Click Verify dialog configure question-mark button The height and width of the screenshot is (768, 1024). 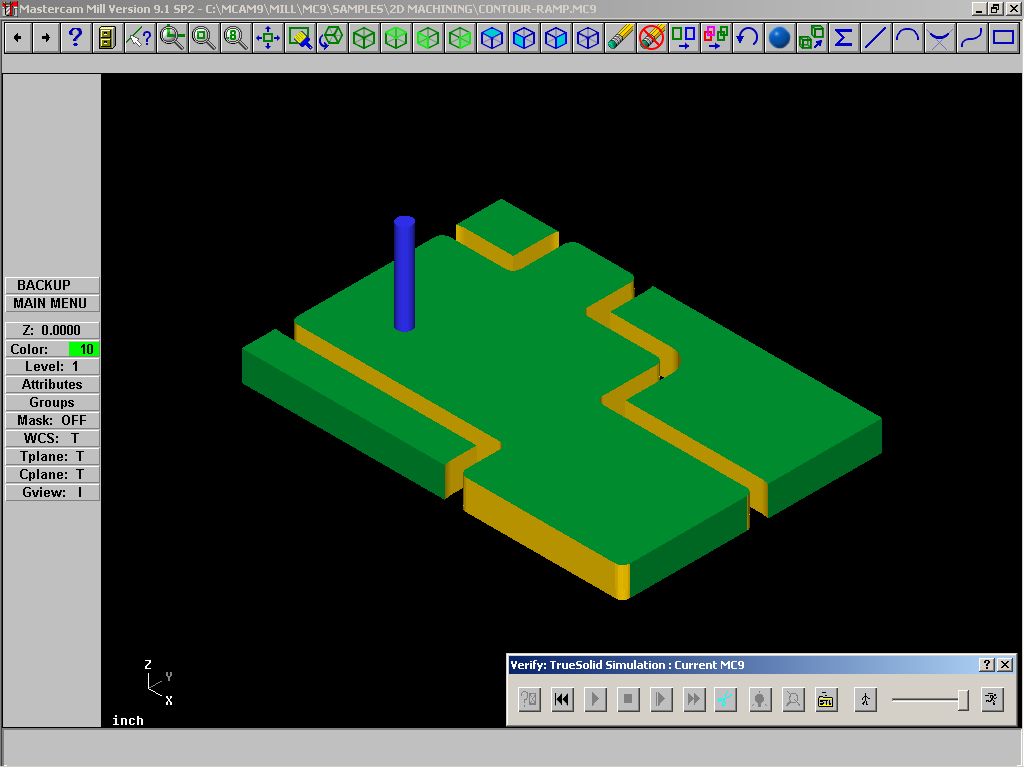point(530,699)
